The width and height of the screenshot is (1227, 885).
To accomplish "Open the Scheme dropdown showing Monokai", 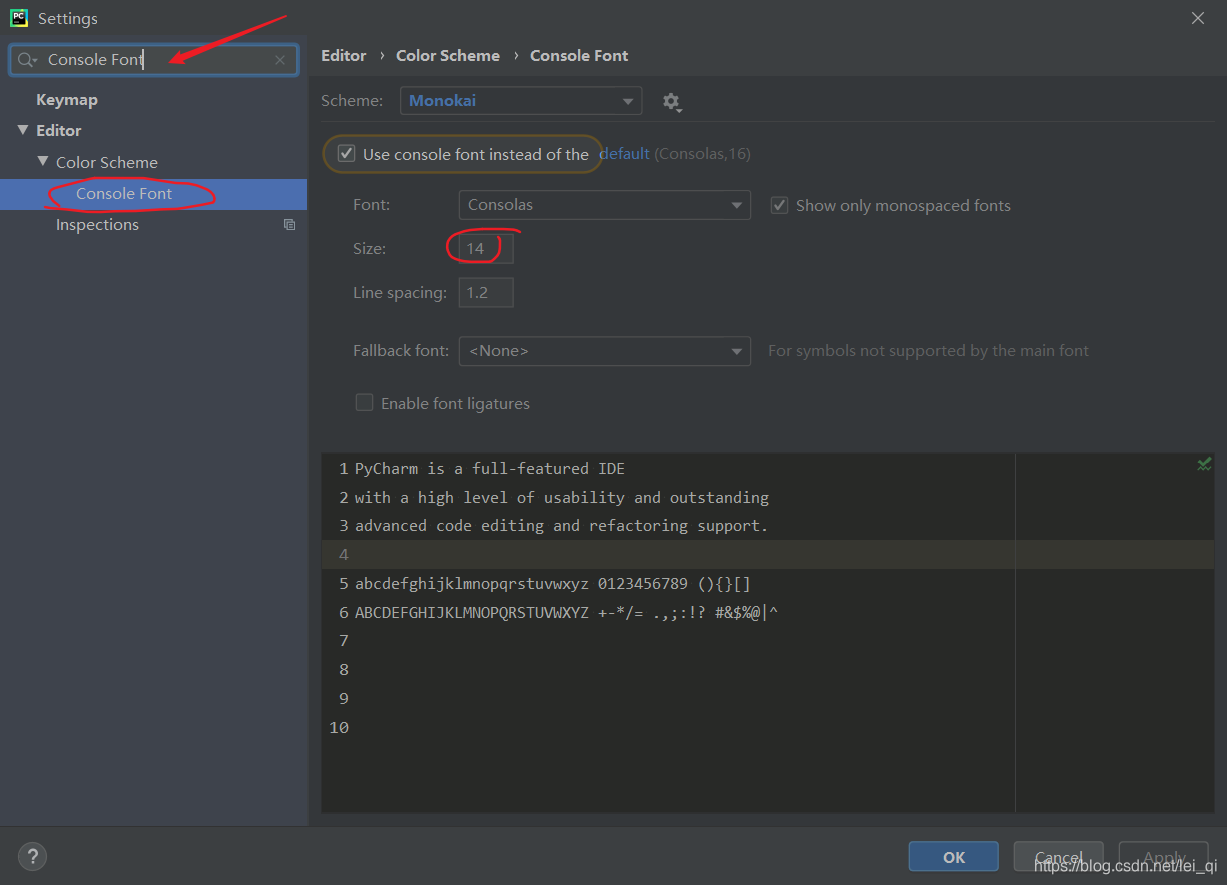I will [x=521, y=101].
